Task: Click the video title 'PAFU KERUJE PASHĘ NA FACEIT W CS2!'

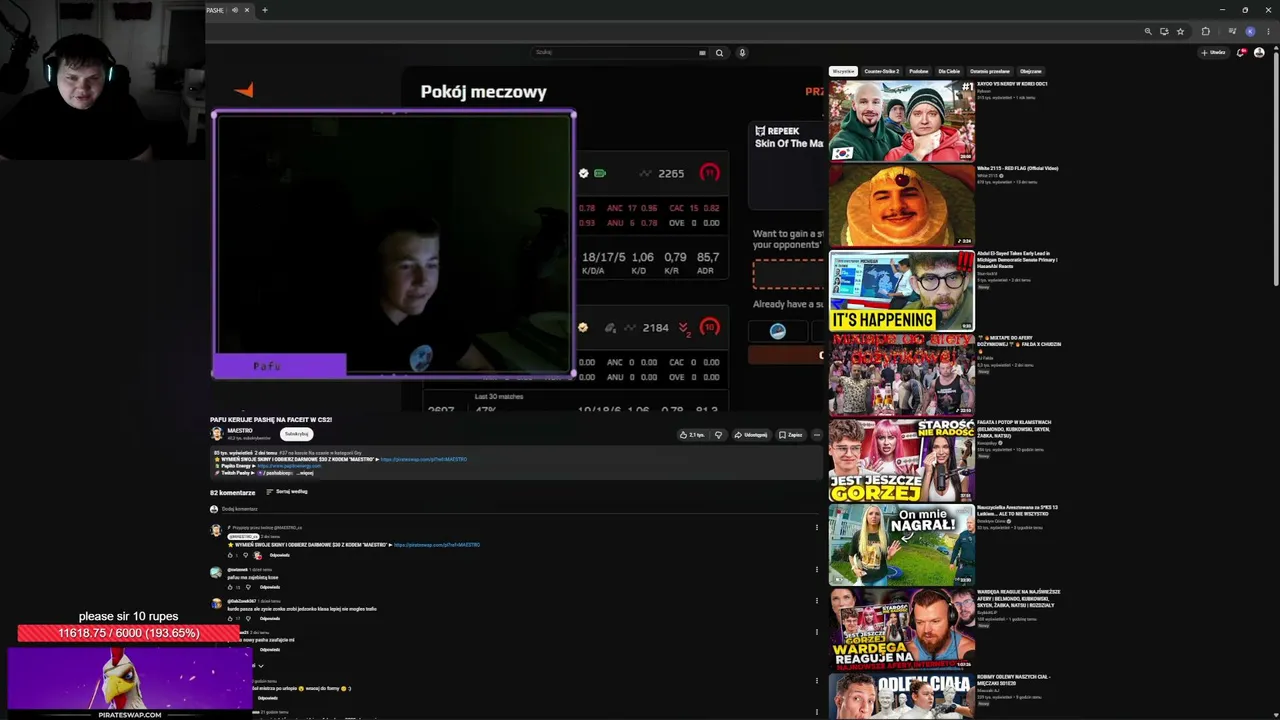Action: click(271, 420)
